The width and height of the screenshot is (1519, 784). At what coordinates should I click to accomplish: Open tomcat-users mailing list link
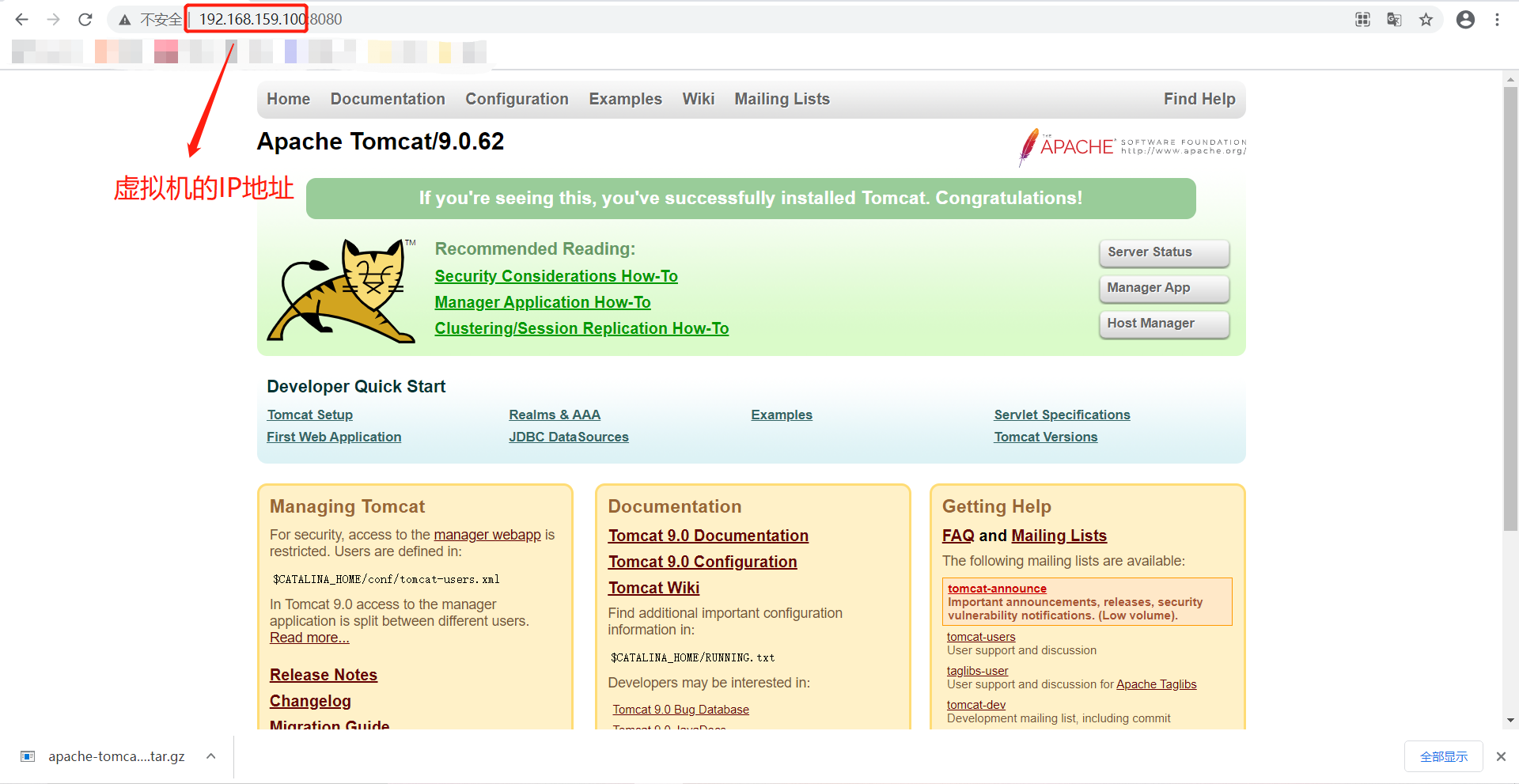coord(981,637)
